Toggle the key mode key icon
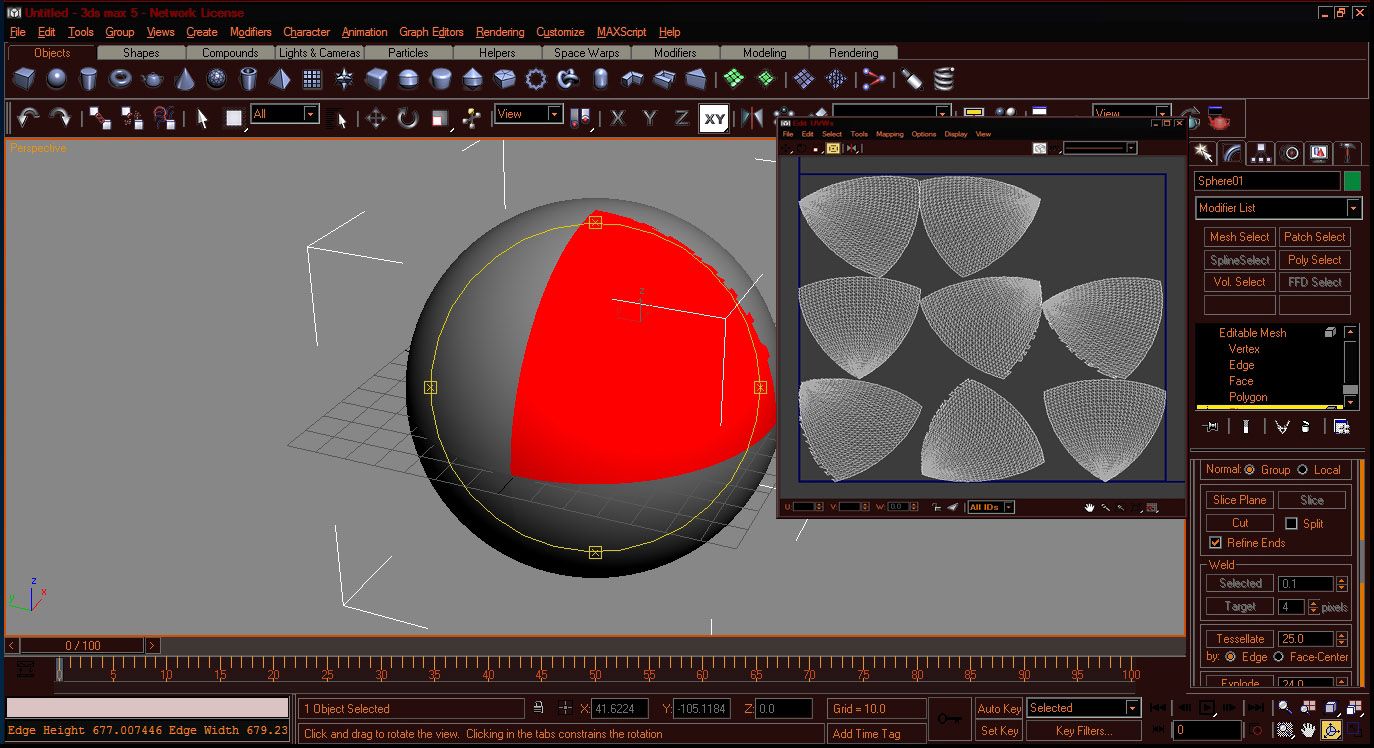This screenshot has width=1374, height=748. (949, 720)
